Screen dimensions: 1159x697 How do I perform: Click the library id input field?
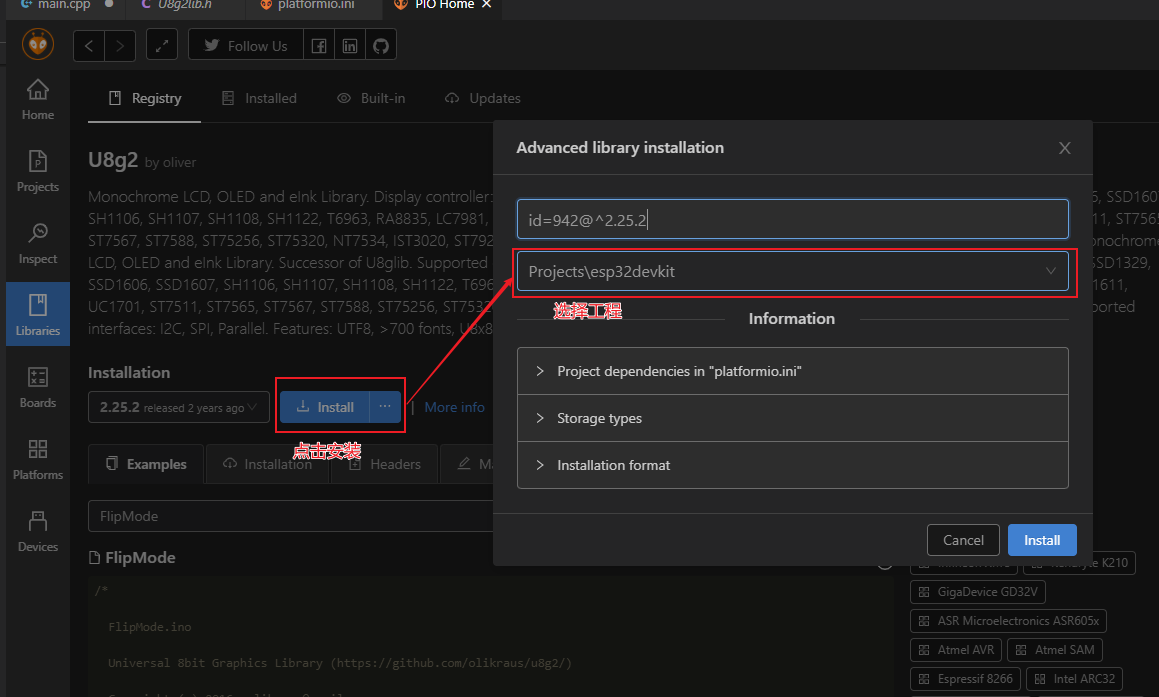click(791, 220)
